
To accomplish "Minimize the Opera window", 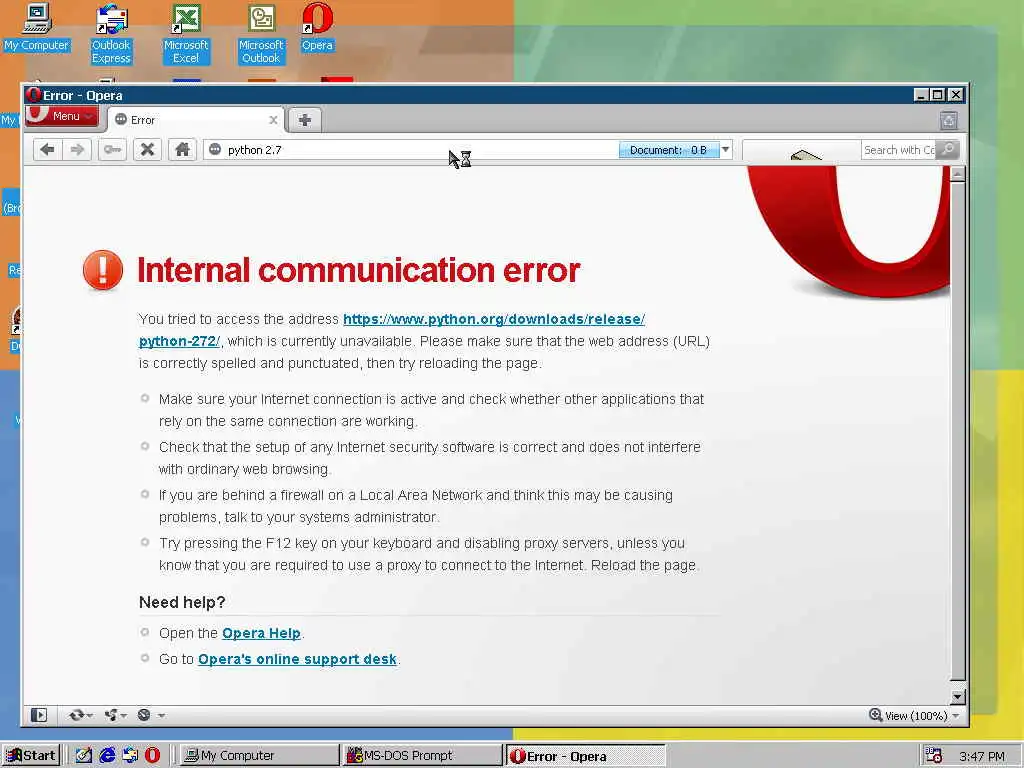I will pos(921,95).
